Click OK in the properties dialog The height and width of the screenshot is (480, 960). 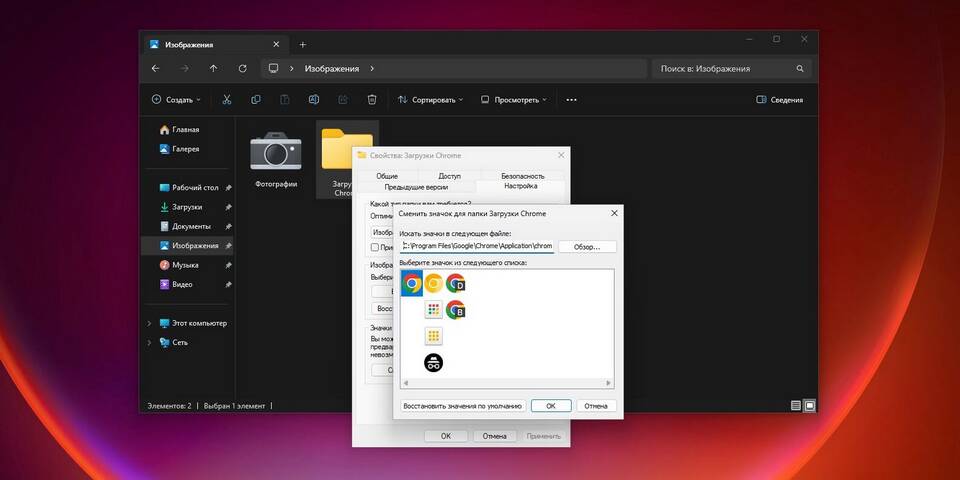446,436
